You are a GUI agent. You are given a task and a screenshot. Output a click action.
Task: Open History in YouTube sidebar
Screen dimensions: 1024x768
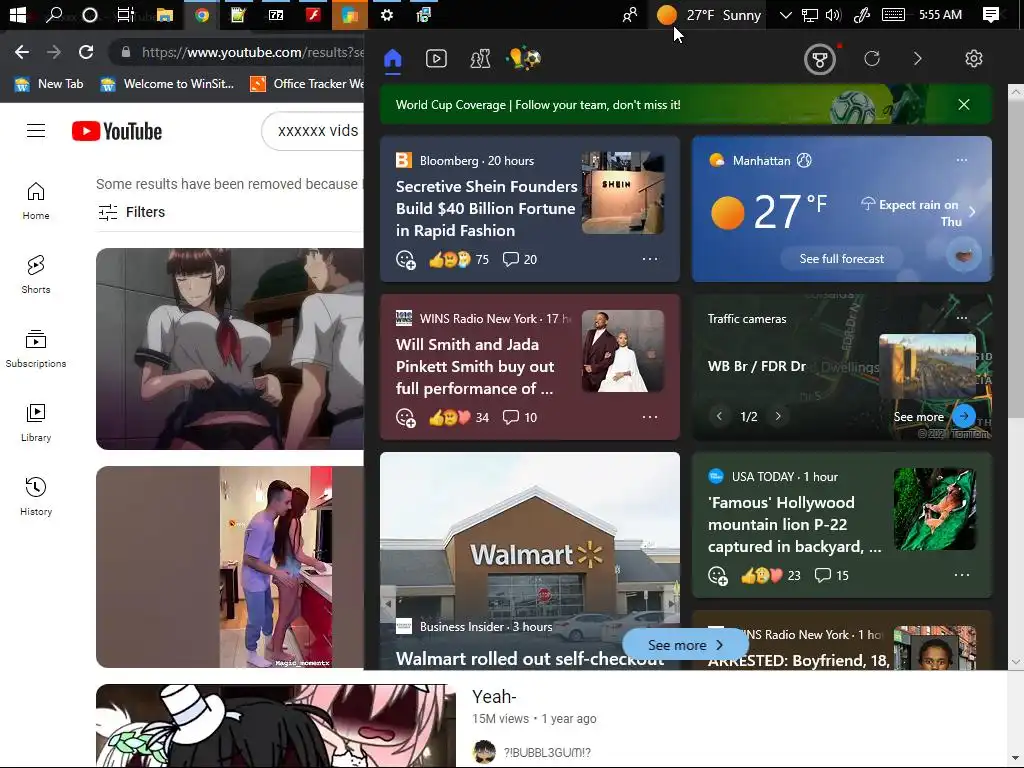(x=36, y=497)
